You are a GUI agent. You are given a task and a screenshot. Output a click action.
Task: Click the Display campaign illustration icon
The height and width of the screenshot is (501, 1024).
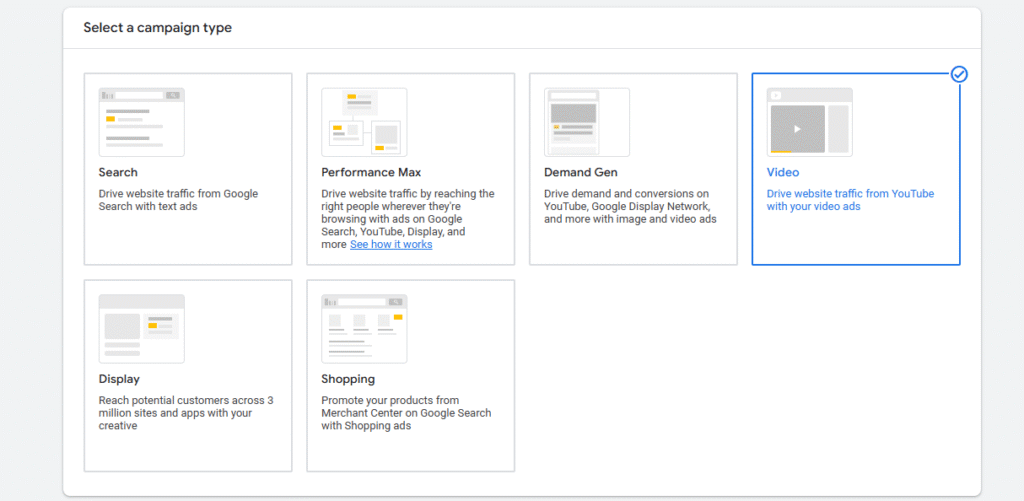point(142,329)
